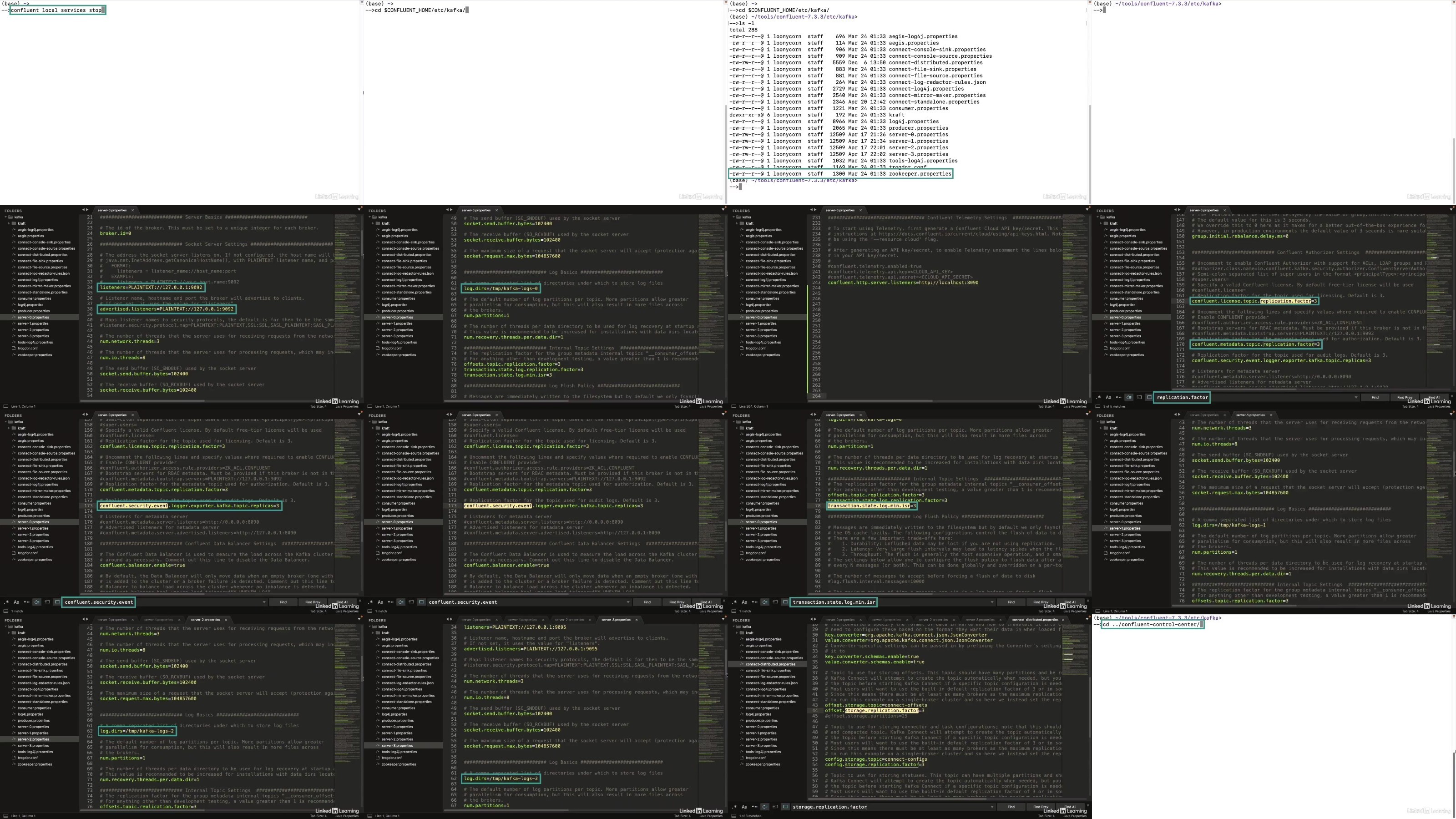Viewport: 1456px width, 819px height.
Task: Click "zookeeper.properties" in terminal ls listing
Action: click(x=920, y=174)
